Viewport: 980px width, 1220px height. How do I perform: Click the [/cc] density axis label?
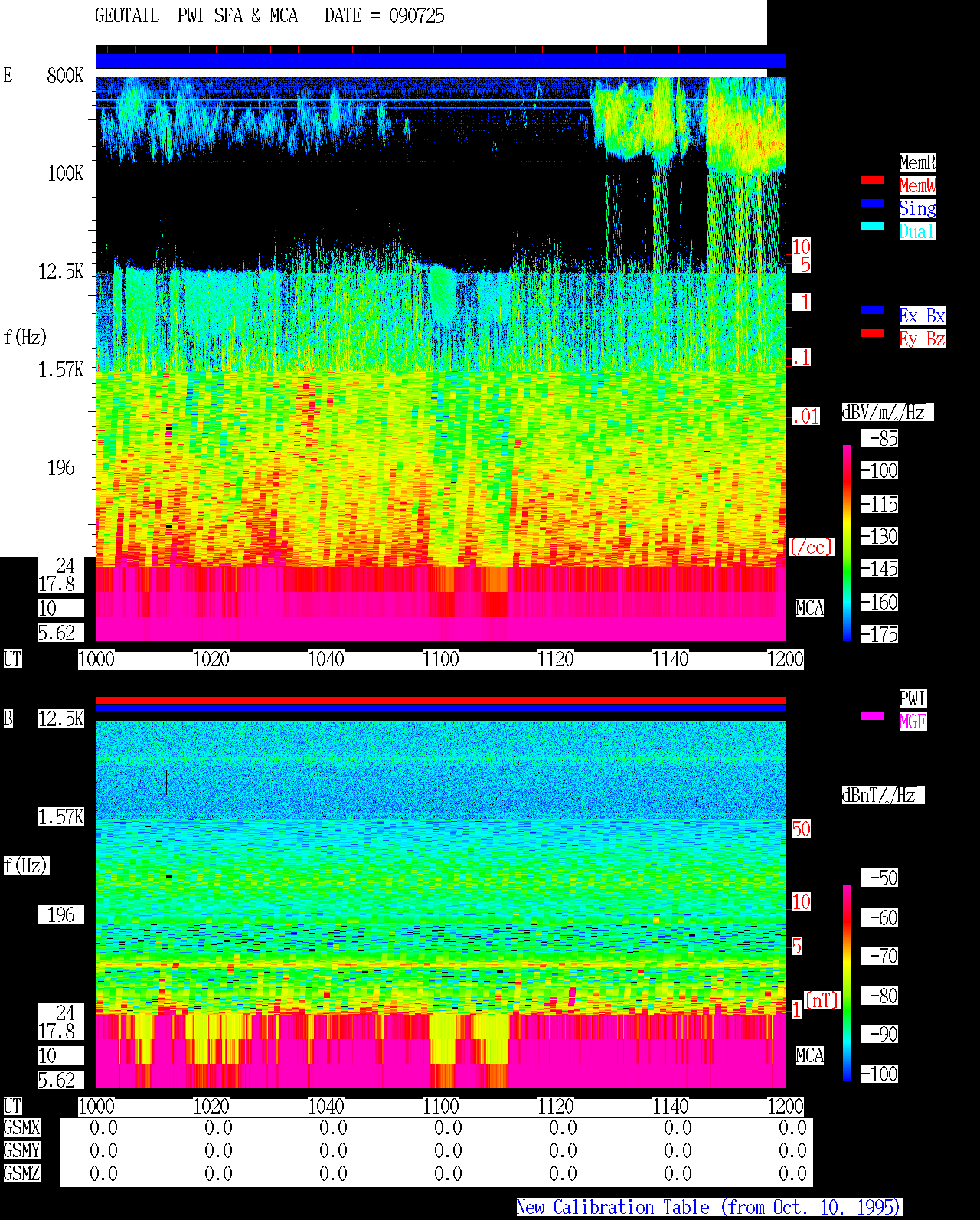pyautogui.click(x=811, y=547)
